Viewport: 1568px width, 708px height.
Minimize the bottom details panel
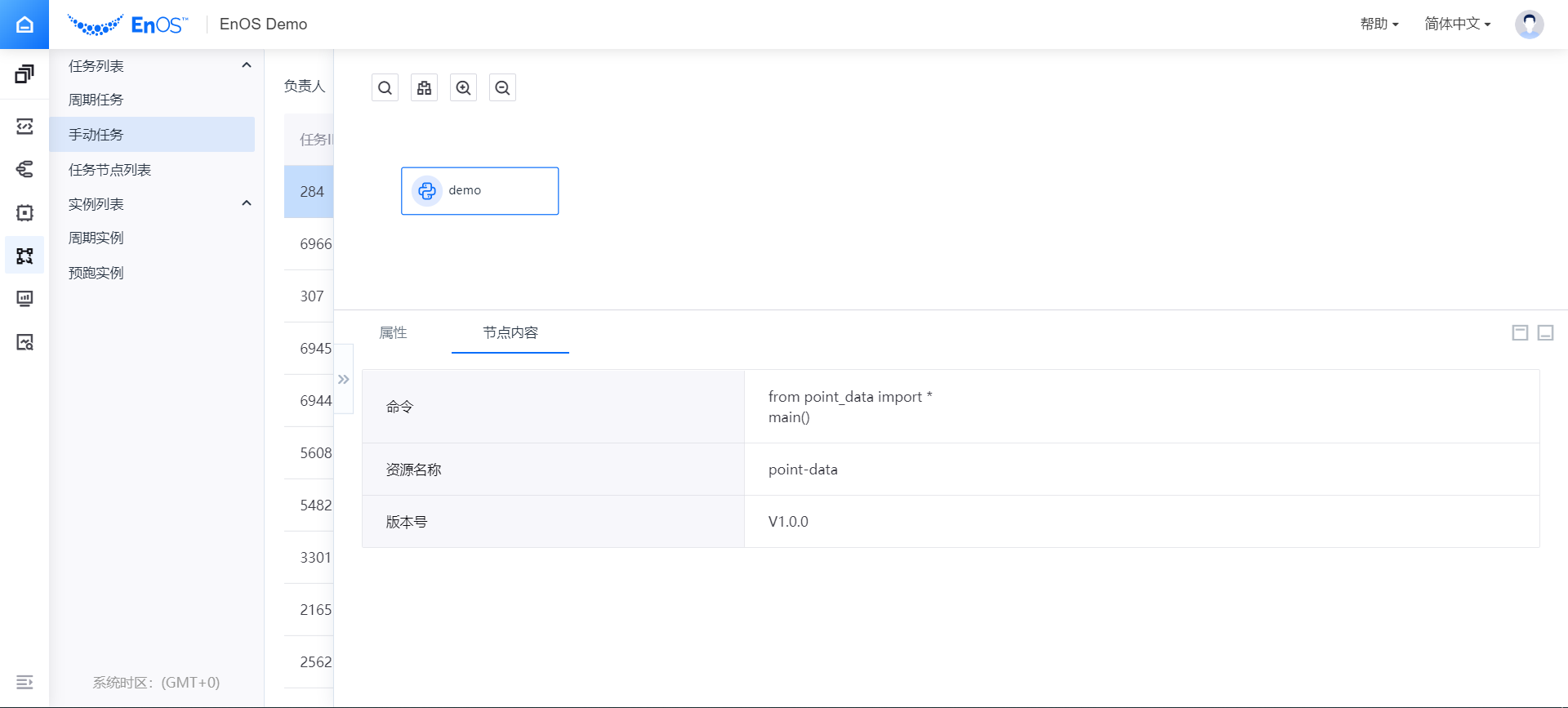point(1545,332)
